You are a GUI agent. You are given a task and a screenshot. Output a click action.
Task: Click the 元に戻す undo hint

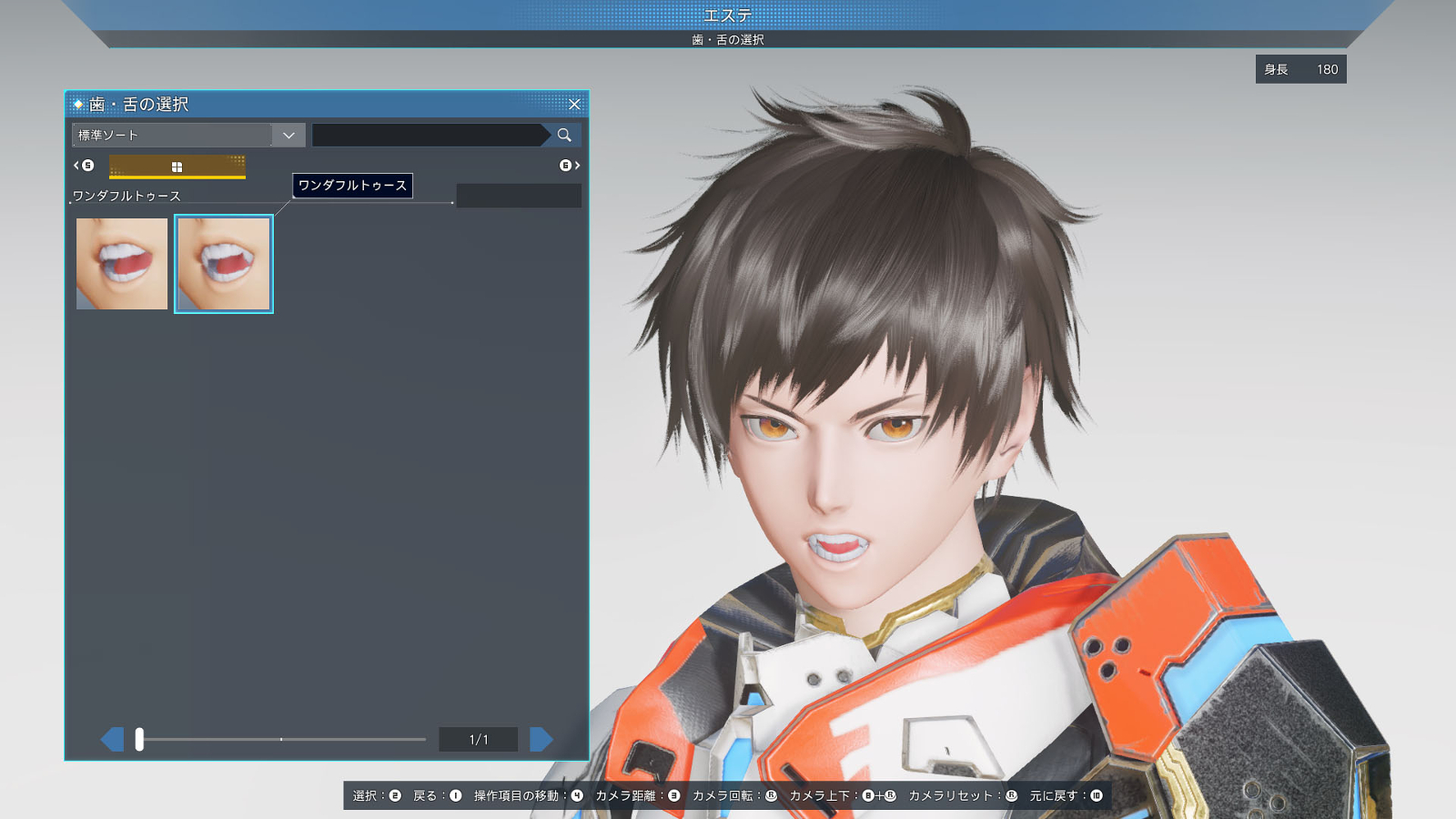[1066, 795]
